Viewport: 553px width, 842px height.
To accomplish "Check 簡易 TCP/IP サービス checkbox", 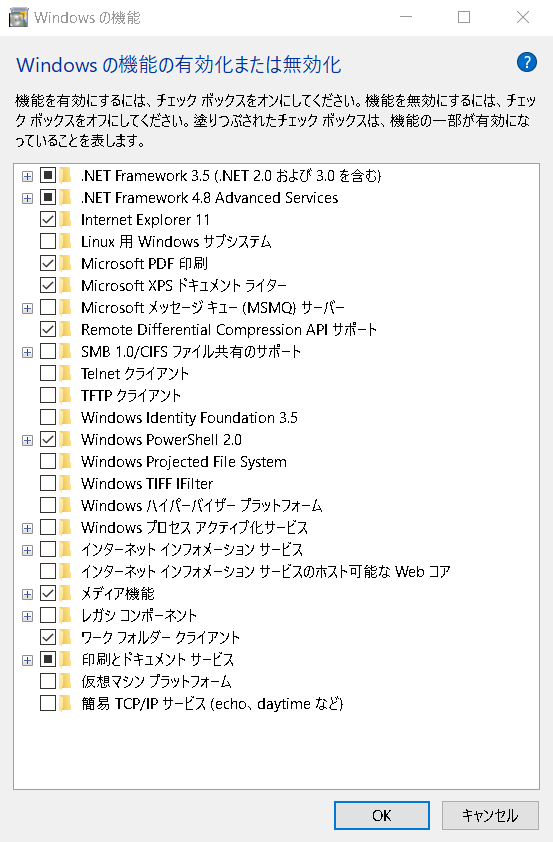I will (x=48, y=703).
